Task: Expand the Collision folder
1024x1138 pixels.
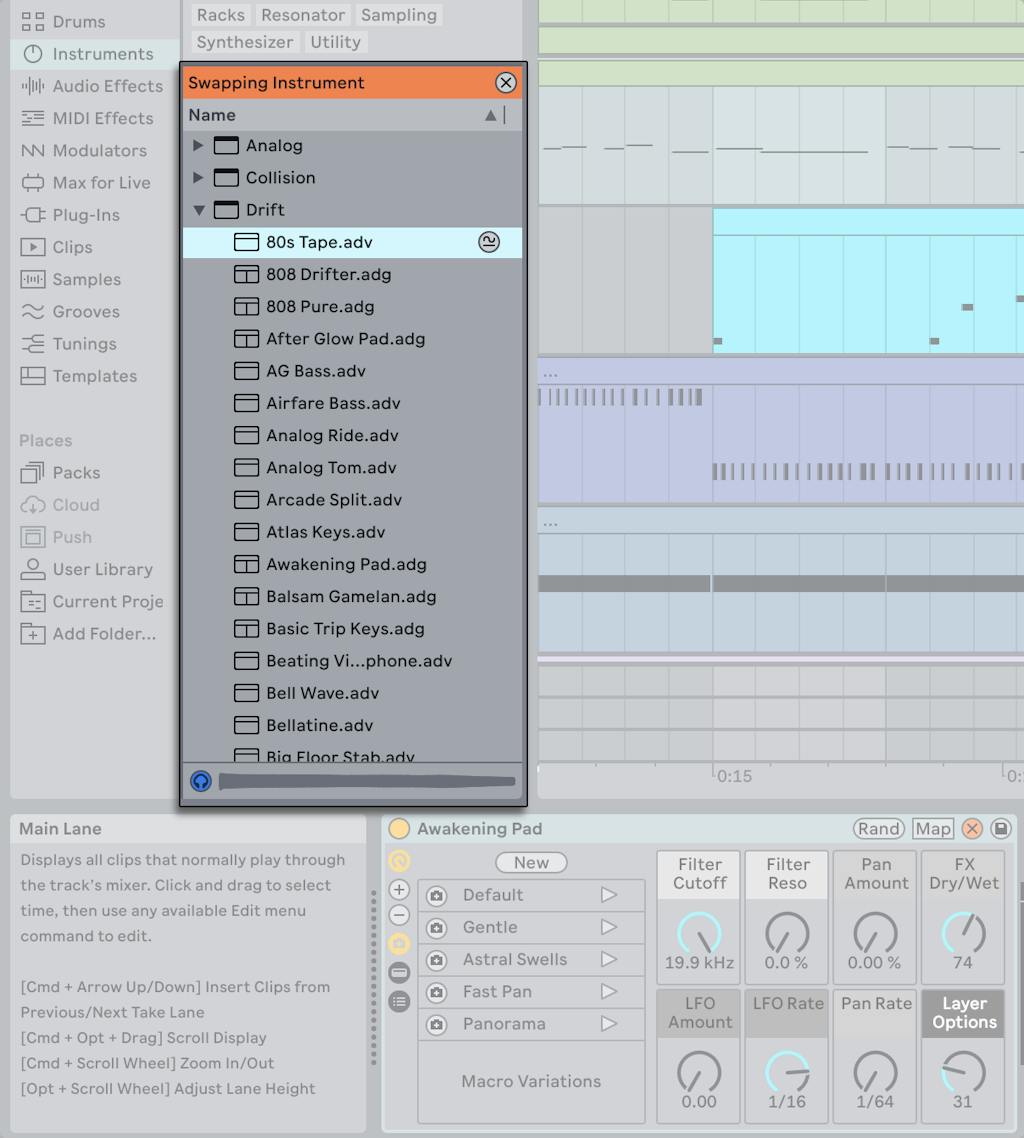Action: tap(198, 177)
